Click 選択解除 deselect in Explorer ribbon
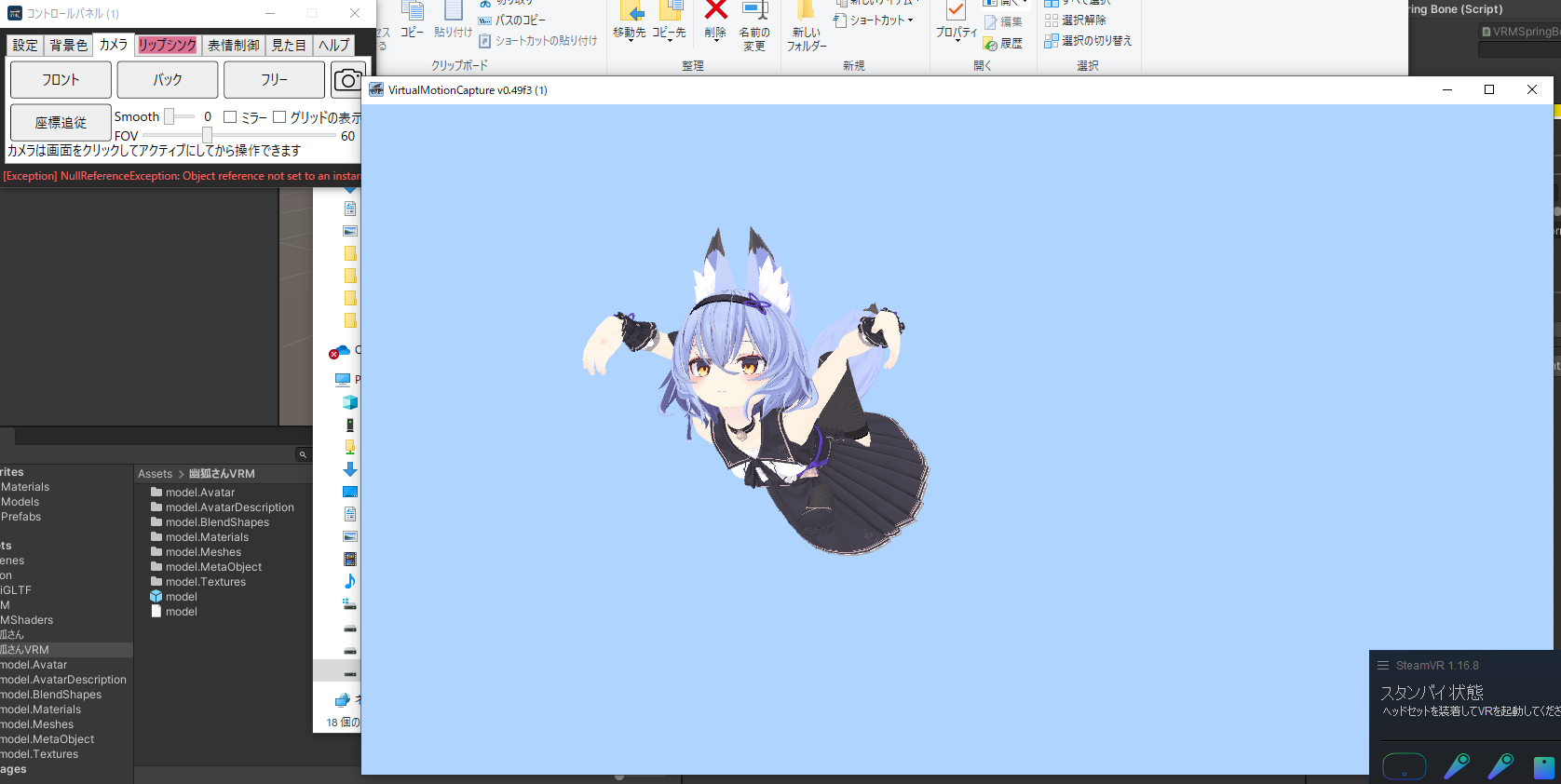 pyautogui.click(x=1076, y=20)
